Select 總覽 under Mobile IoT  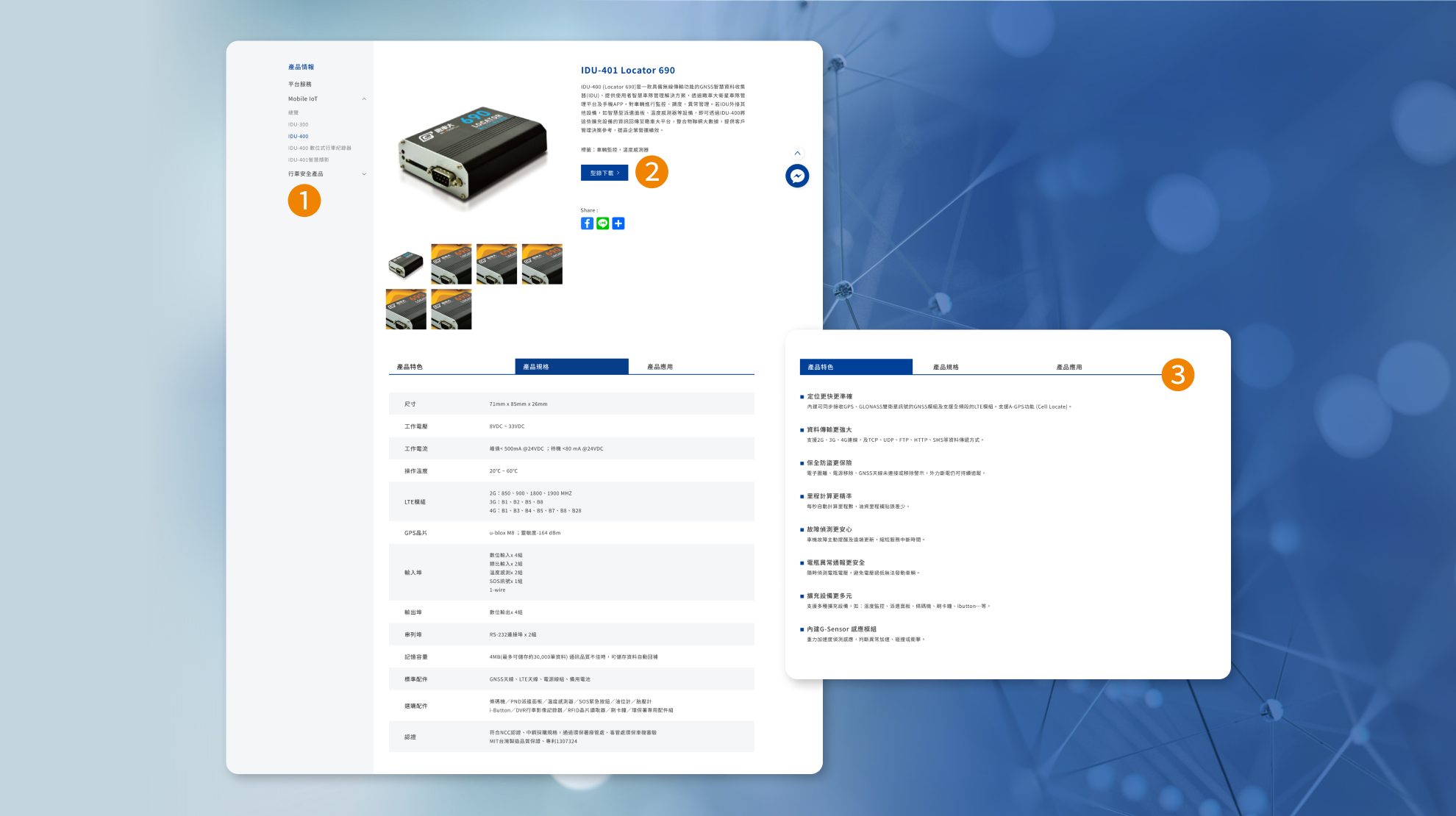point(293,112)
